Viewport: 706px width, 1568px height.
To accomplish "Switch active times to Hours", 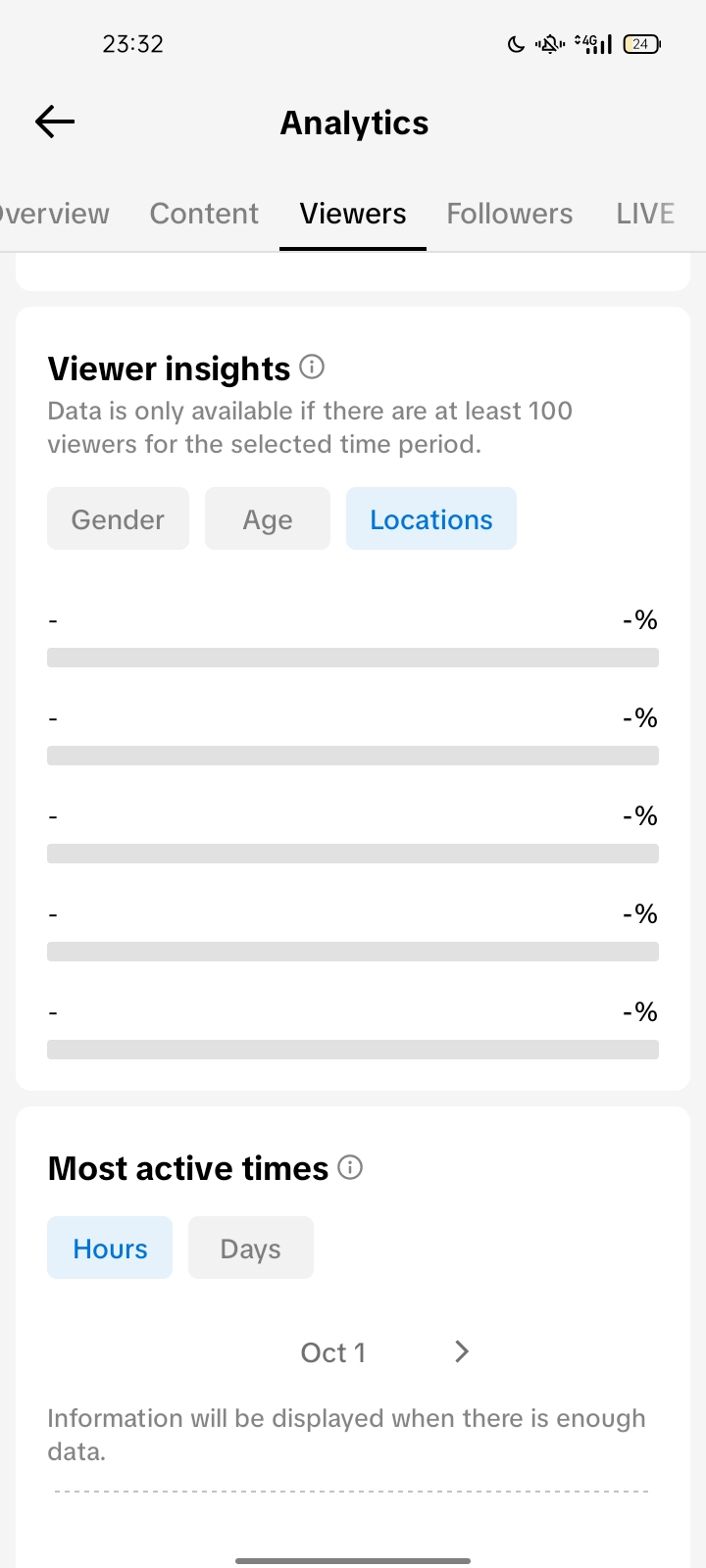I will (x=110, y=1249).
